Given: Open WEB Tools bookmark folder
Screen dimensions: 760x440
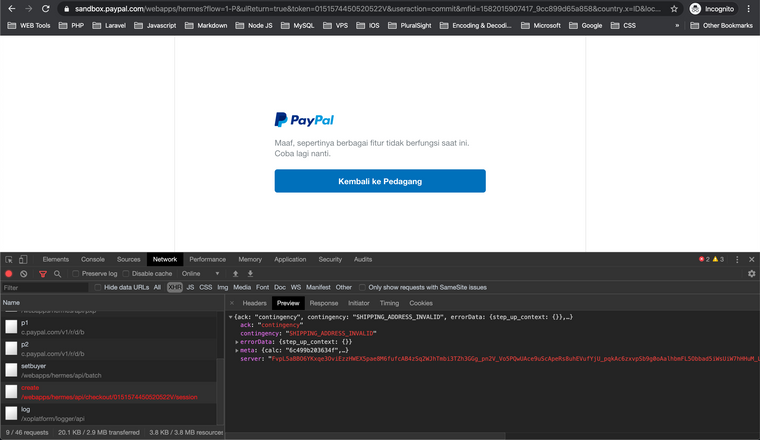Looking at the screenshot, I should (29, 25).
